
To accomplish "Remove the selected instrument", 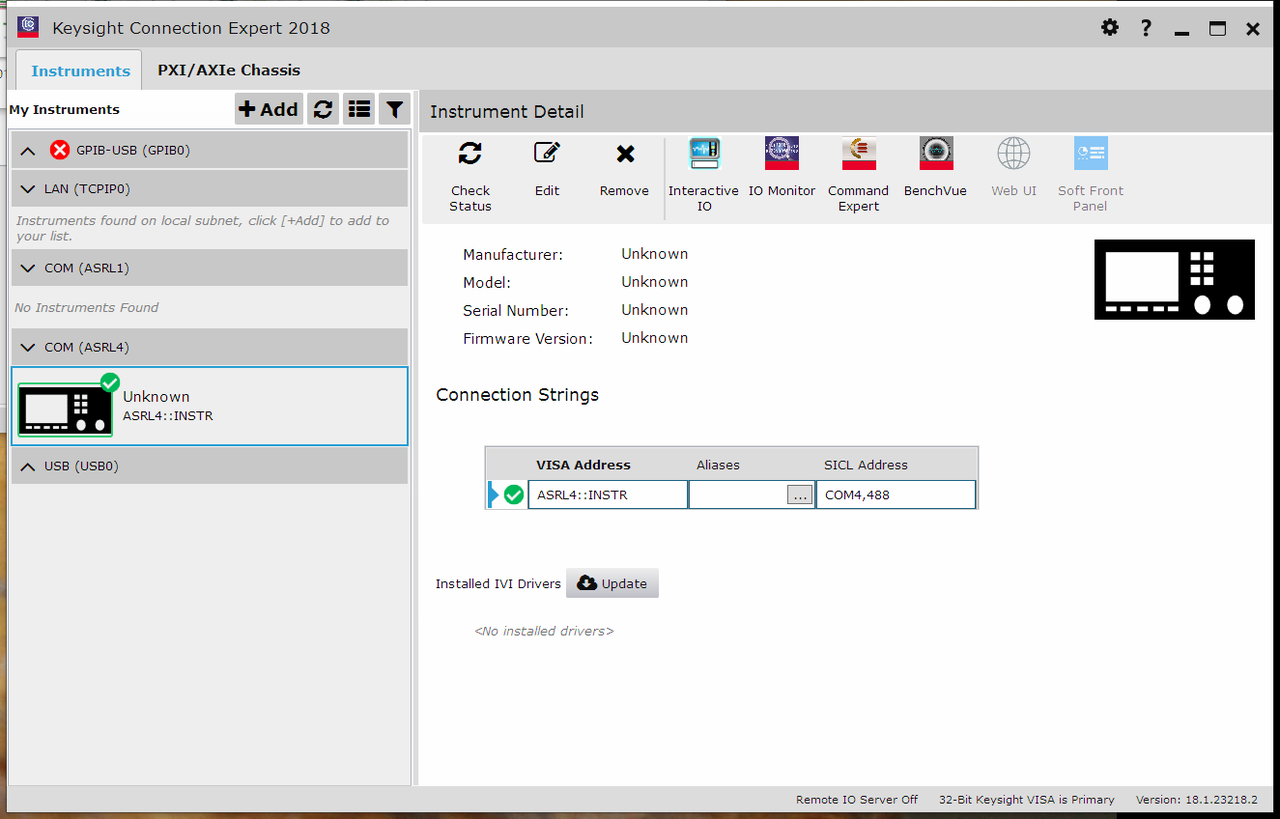I will (624, 168).
